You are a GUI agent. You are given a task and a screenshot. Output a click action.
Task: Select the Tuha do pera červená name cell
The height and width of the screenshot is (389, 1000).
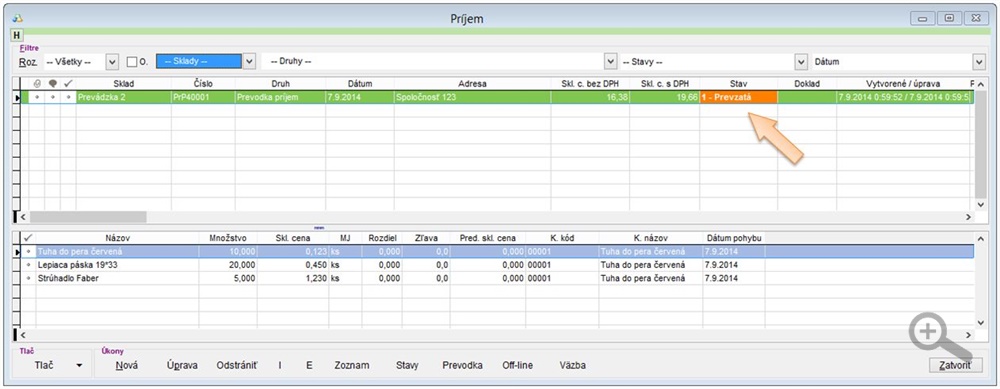click(117, 251)
